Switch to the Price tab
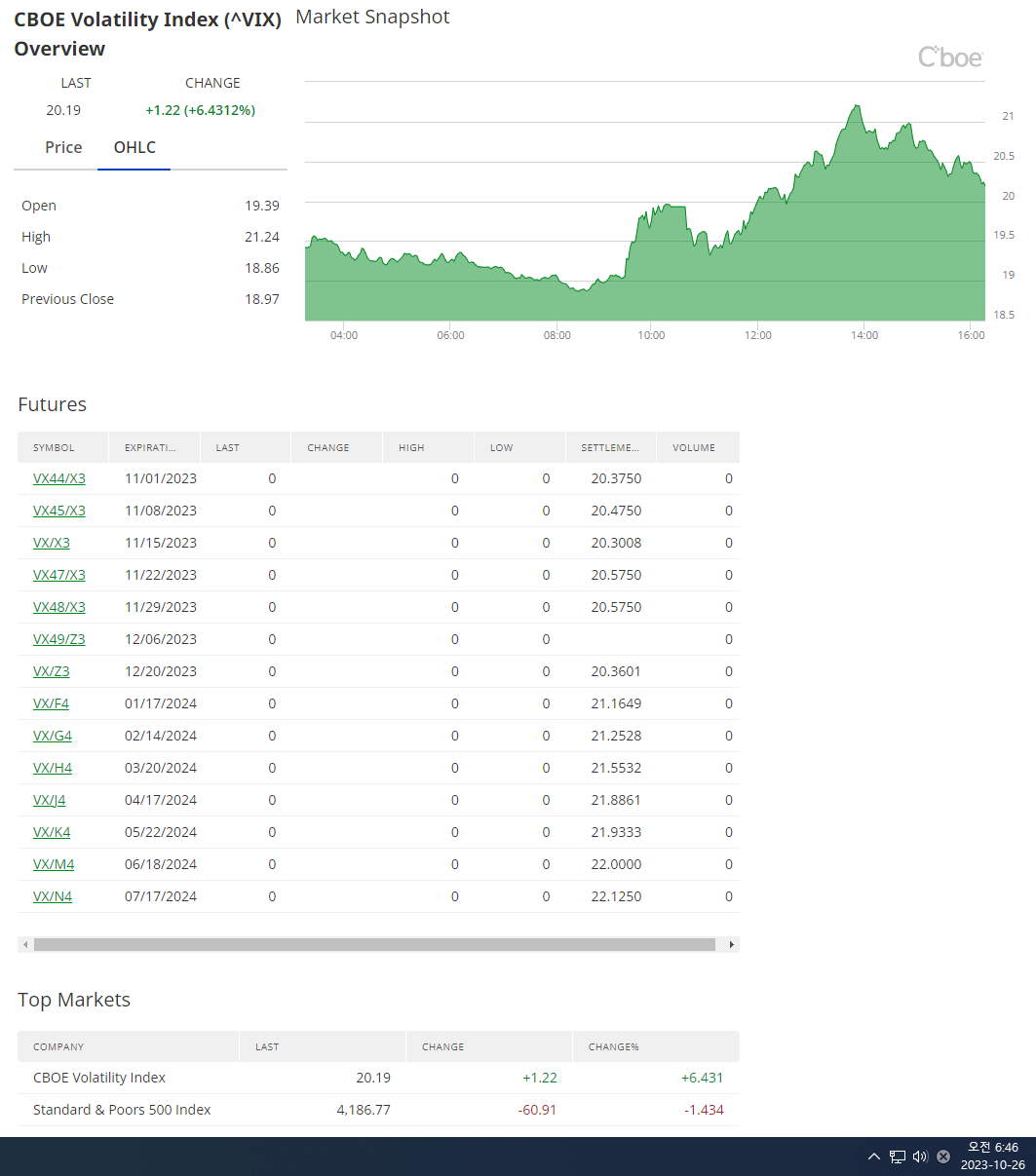 (63, 147)
